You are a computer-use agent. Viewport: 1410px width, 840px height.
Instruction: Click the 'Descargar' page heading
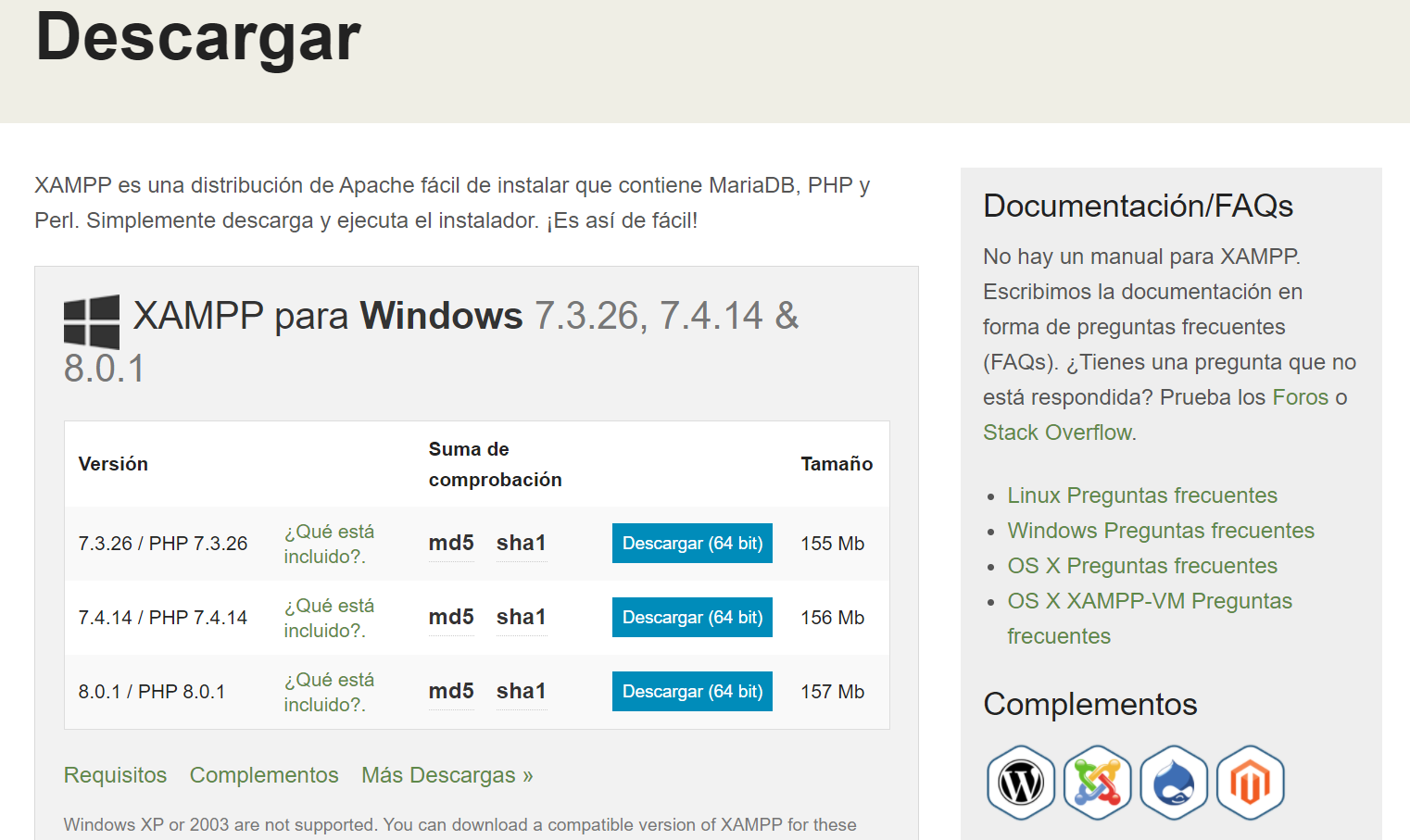tap(198, 37)
